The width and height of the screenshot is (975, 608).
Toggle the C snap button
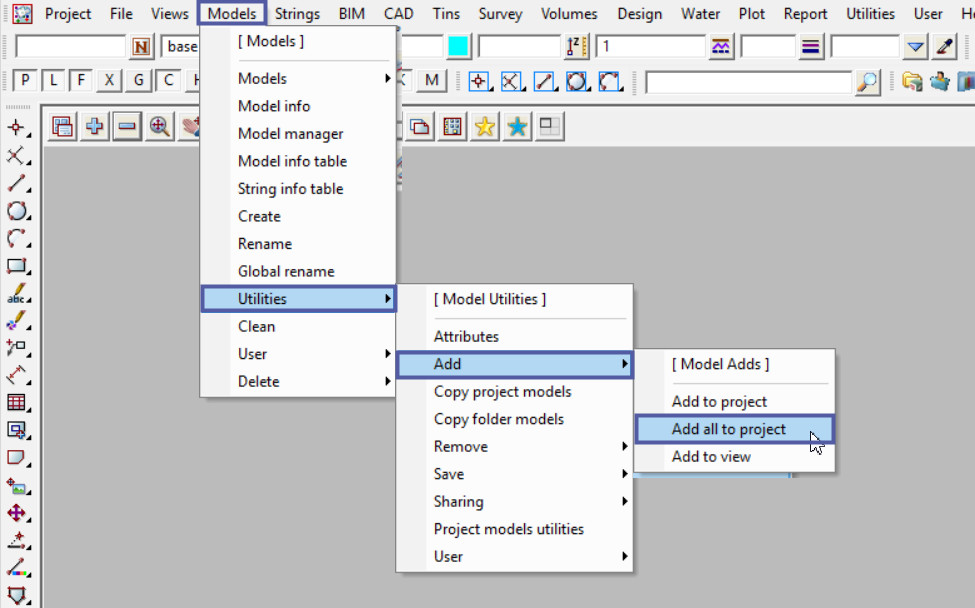[168, 80]
